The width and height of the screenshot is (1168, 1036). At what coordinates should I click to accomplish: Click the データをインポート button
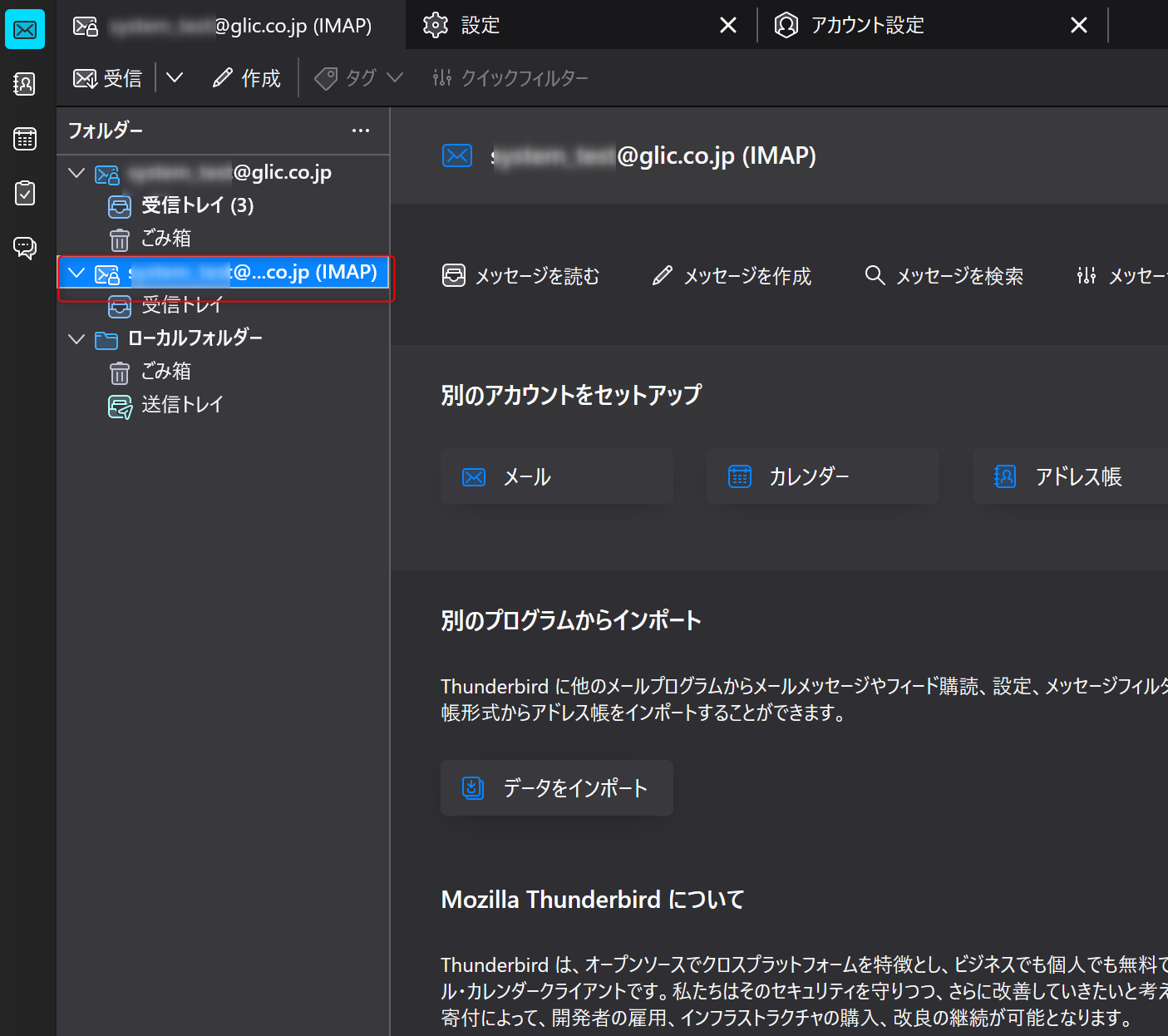point(556,787)
